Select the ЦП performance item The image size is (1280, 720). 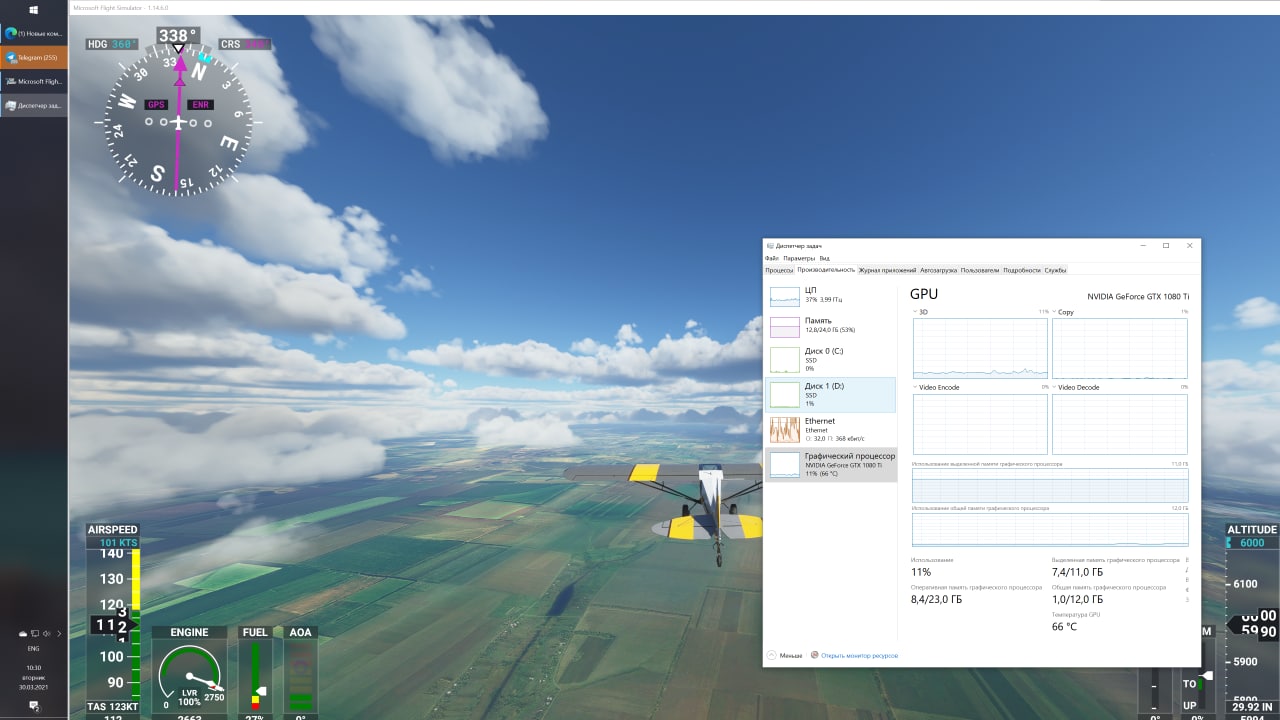831,295
